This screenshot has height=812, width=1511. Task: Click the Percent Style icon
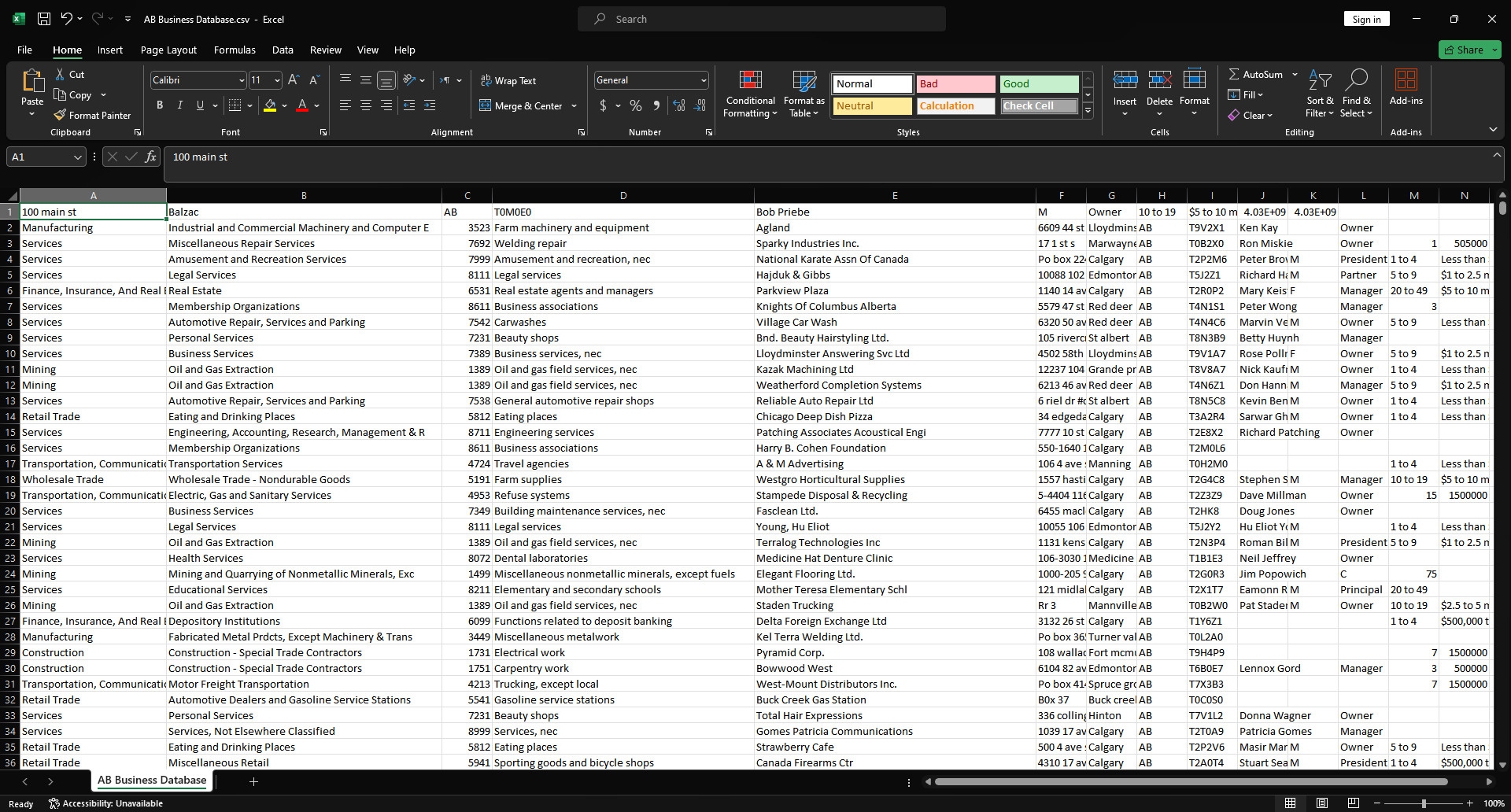click(636, 105)
